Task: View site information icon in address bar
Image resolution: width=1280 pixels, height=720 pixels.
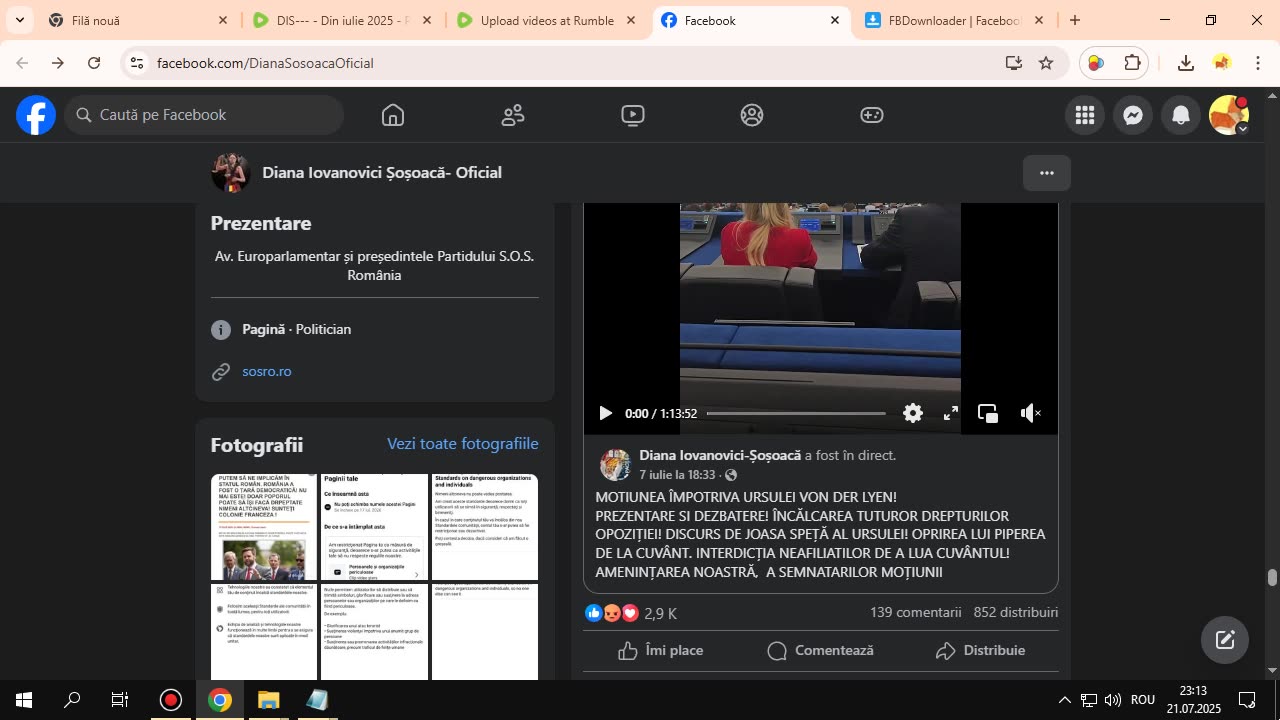Action: pos(137,63)
